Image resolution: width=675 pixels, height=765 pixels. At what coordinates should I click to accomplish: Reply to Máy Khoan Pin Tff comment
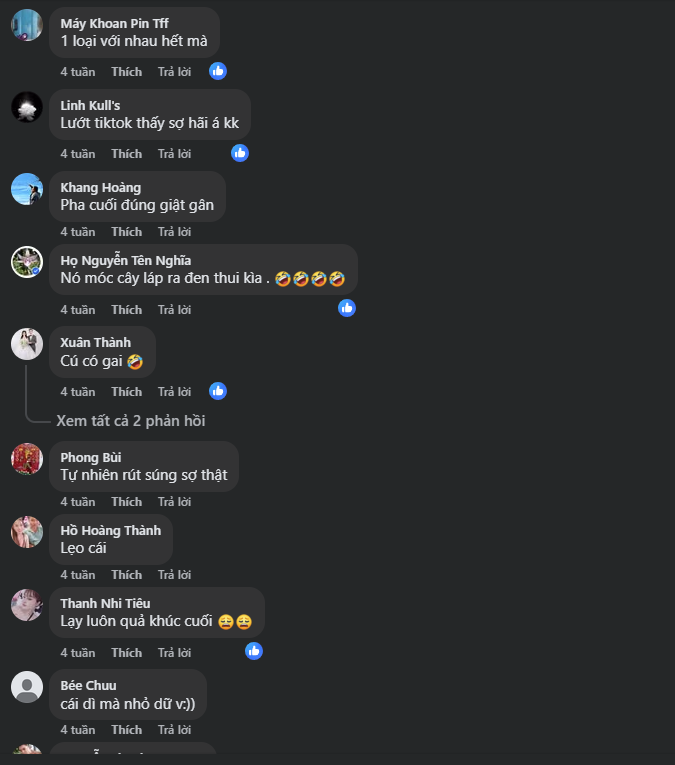[174, 72]
